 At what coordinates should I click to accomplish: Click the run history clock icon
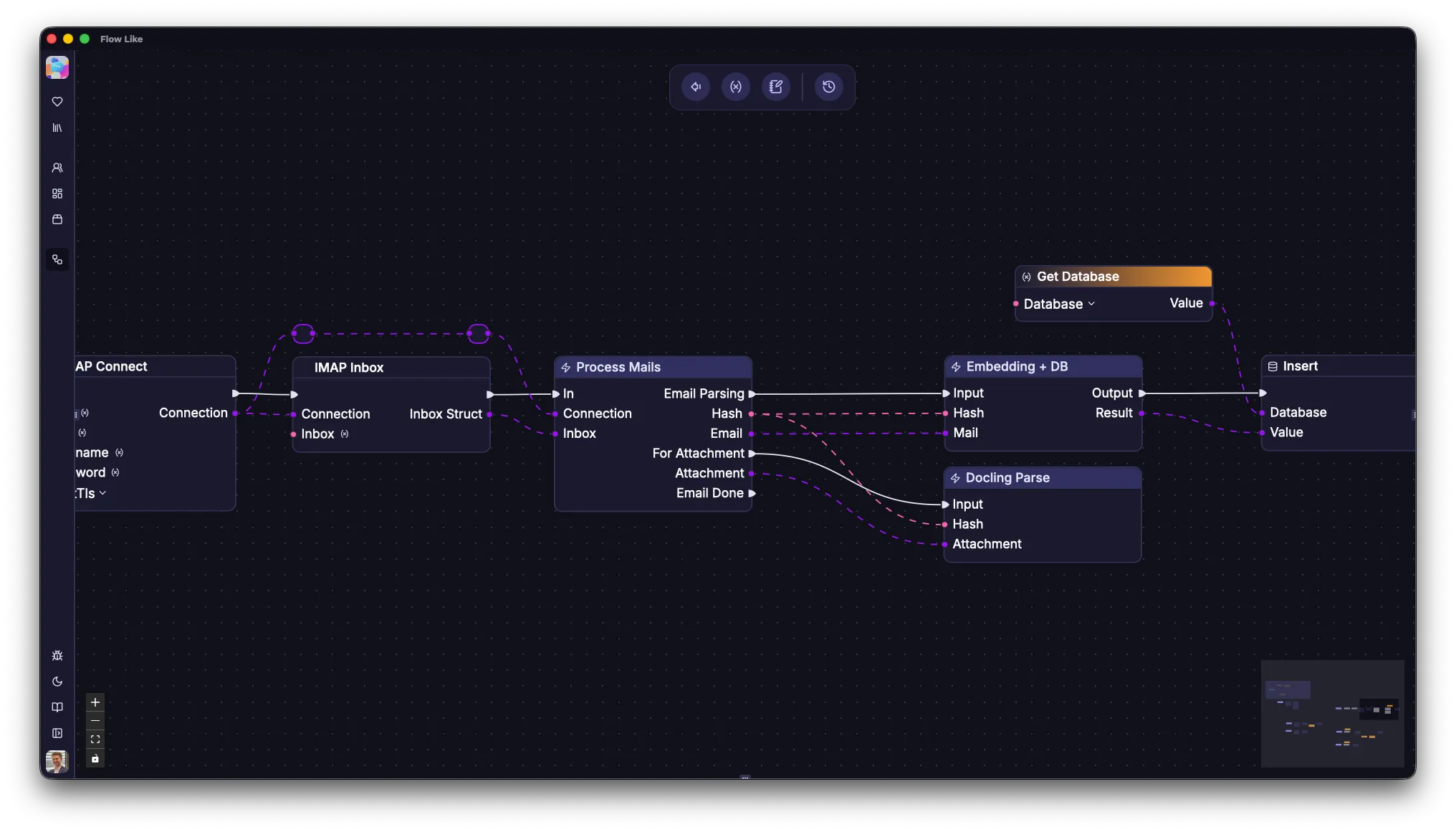coord(829,87)
